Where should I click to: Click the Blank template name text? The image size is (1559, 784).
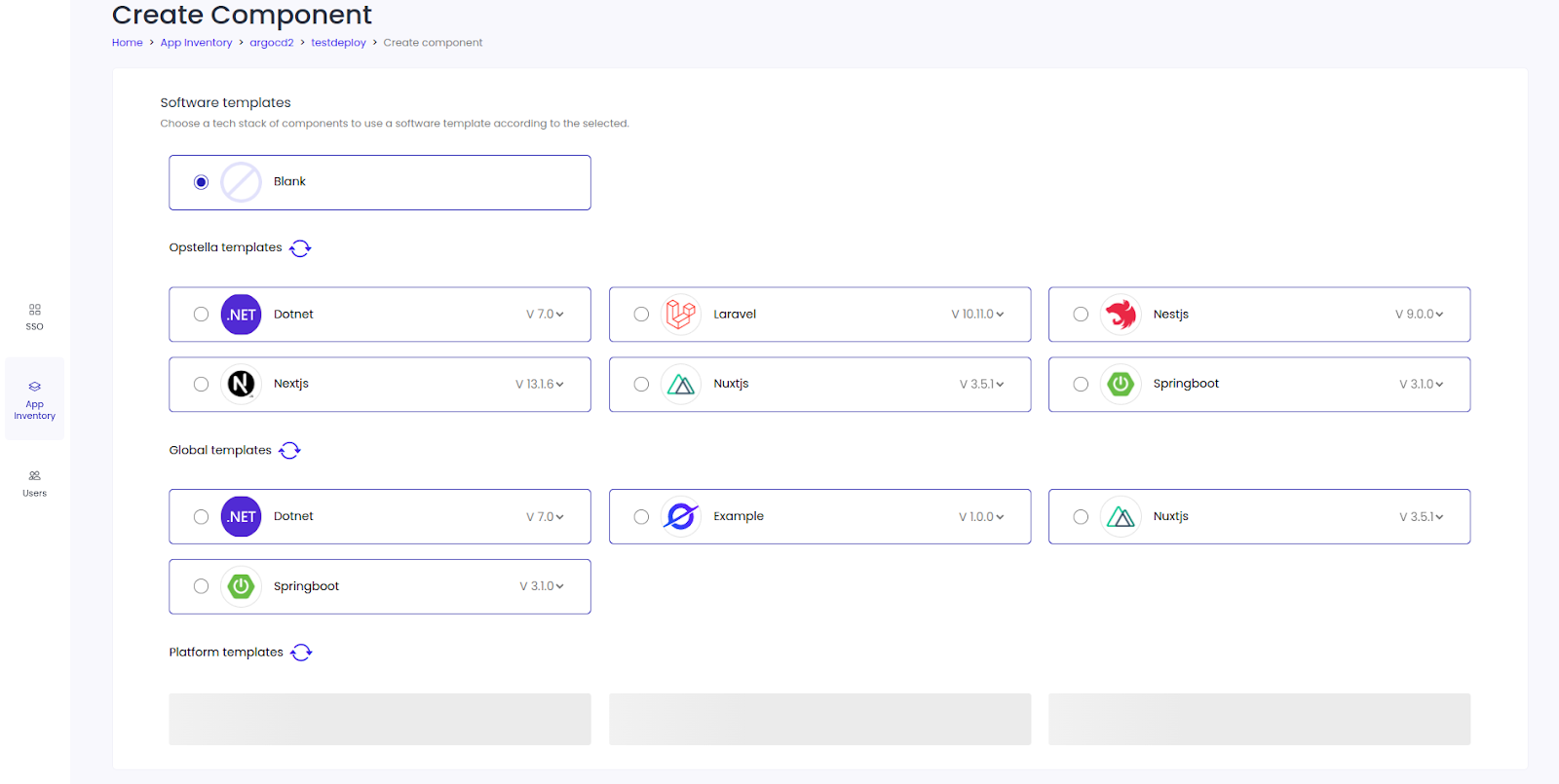pos(289,181)
